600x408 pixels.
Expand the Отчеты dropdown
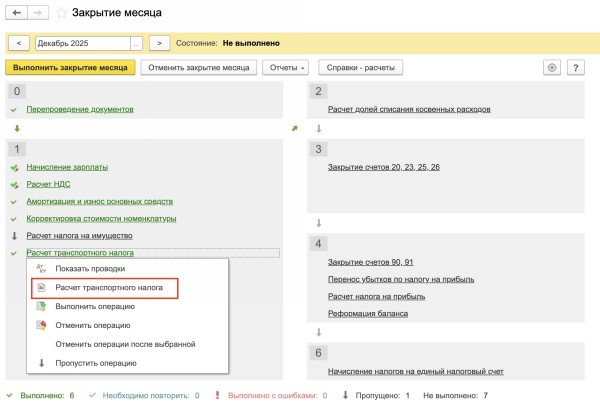(286, 67)
